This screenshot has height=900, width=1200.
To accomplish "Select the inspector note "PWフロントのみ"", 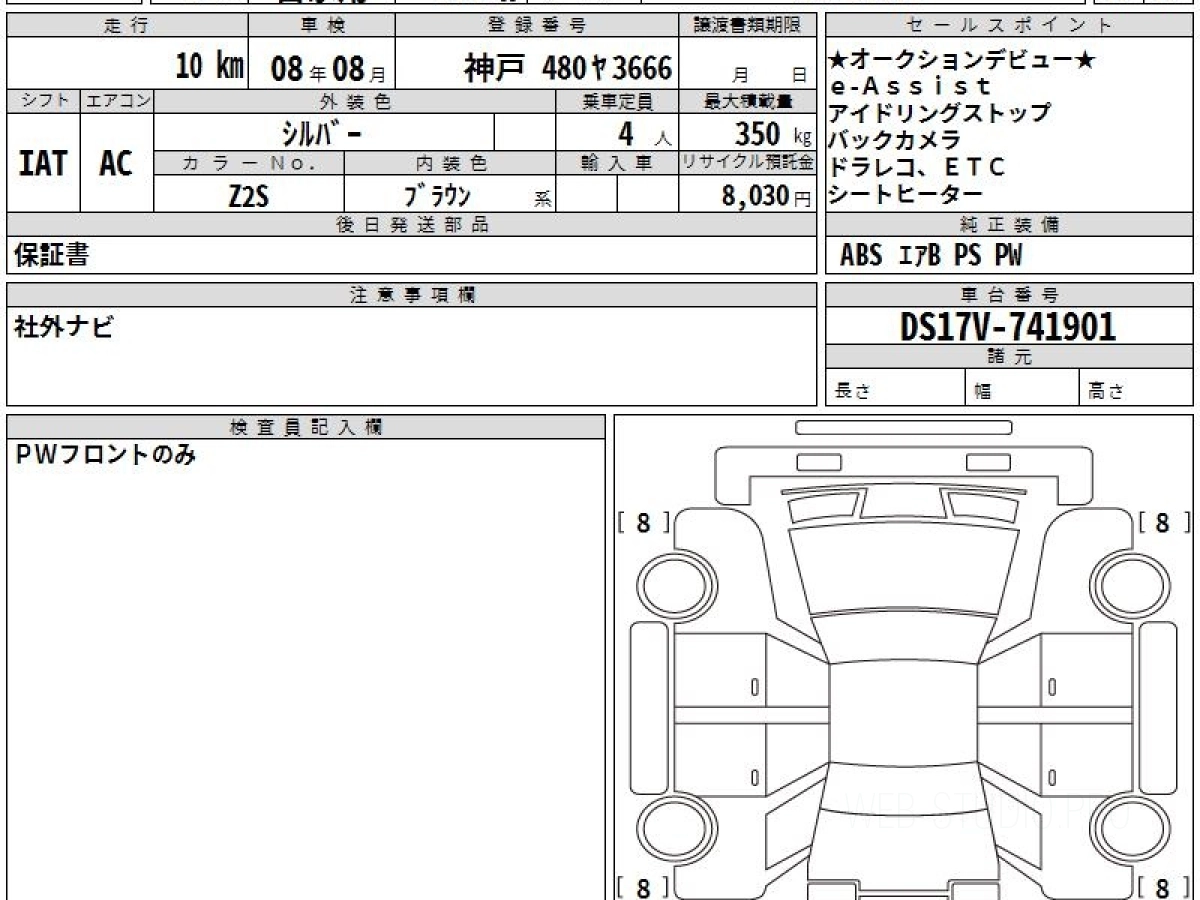I will [x=105, y=456].
